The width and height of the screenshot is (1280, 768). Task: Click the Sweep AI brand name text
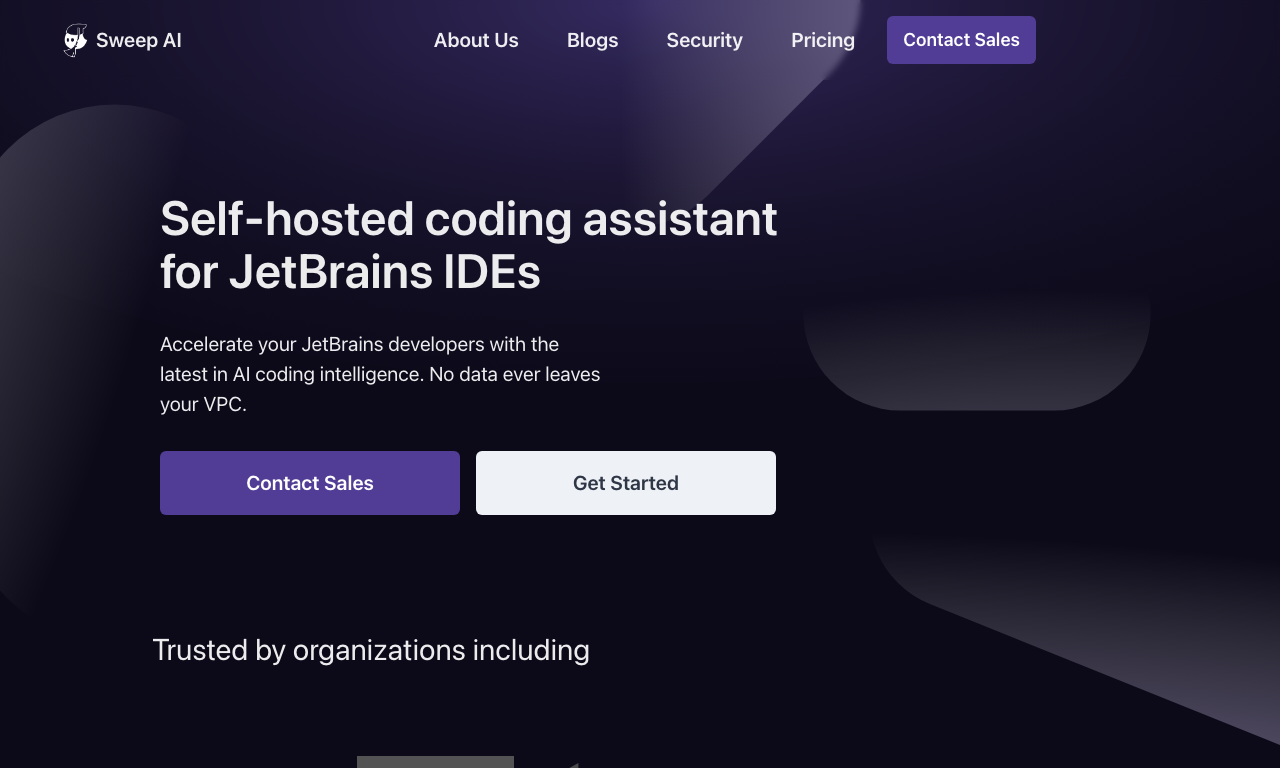click(139, 40)
